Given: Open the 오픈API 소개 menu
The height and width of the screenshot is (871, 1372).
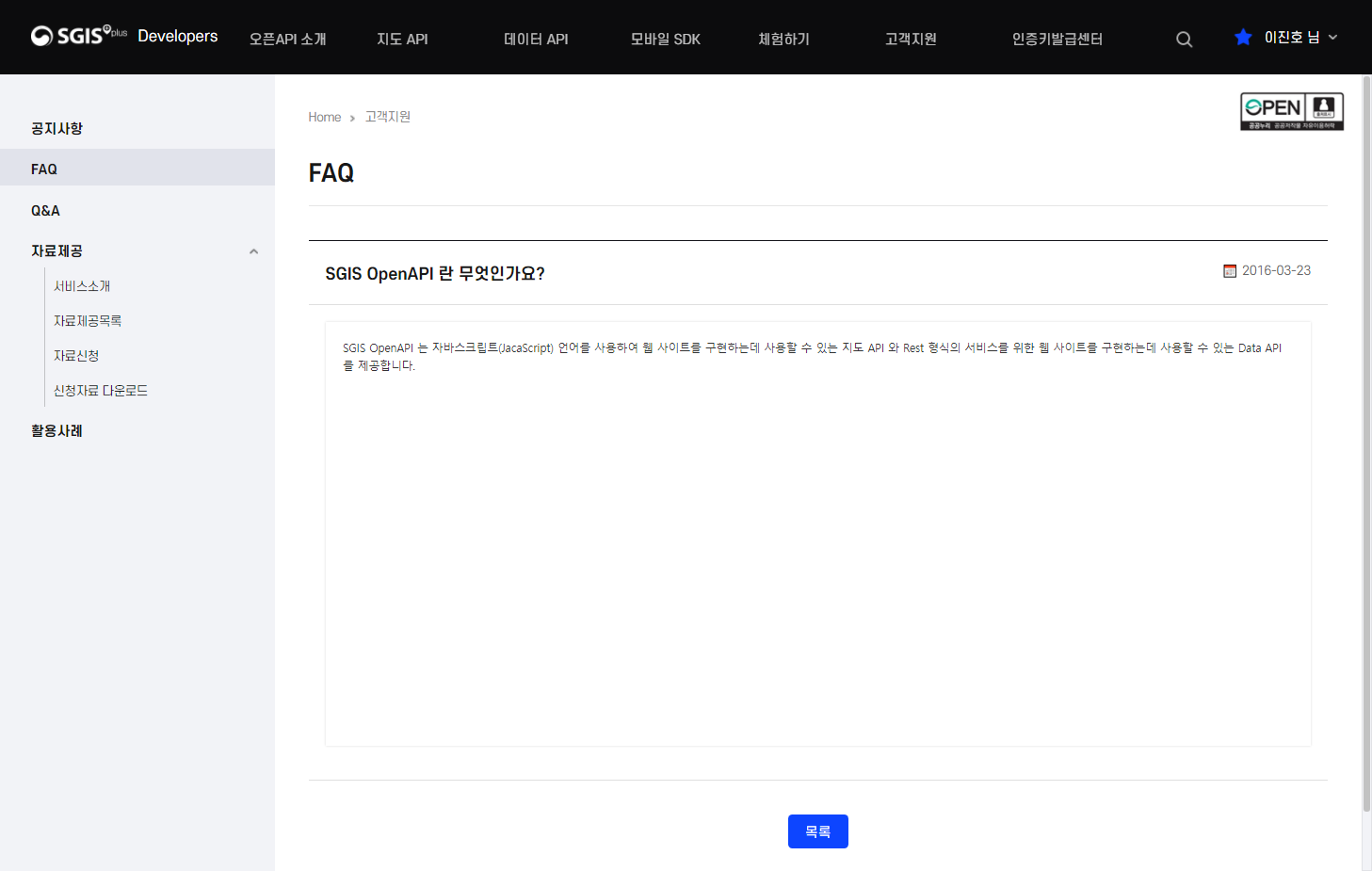Looking at the screenshot, I should [x=287, y=39].
